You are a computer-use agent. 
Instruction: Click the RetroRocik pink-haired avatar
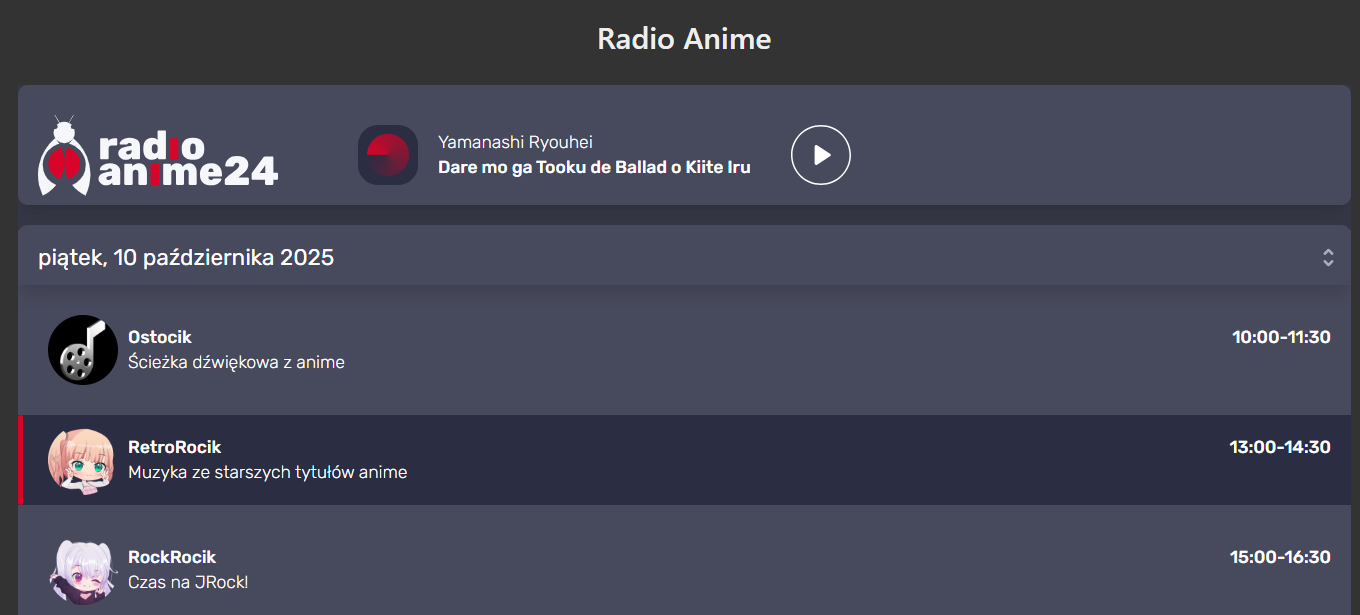(81, 460)
